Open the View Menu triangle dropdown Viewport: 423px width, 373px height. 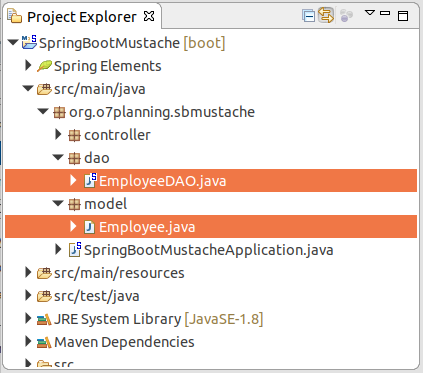[370, 13]
